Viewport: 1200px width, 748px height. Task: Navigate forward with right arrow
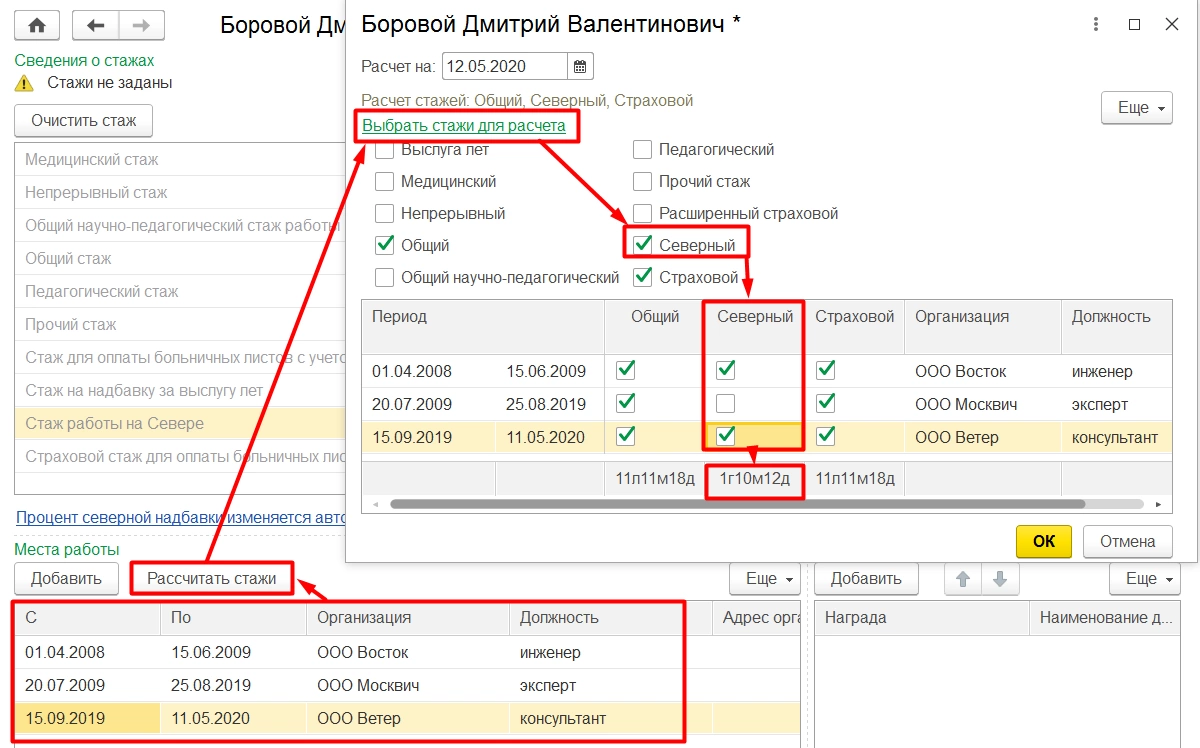[141, 25]
